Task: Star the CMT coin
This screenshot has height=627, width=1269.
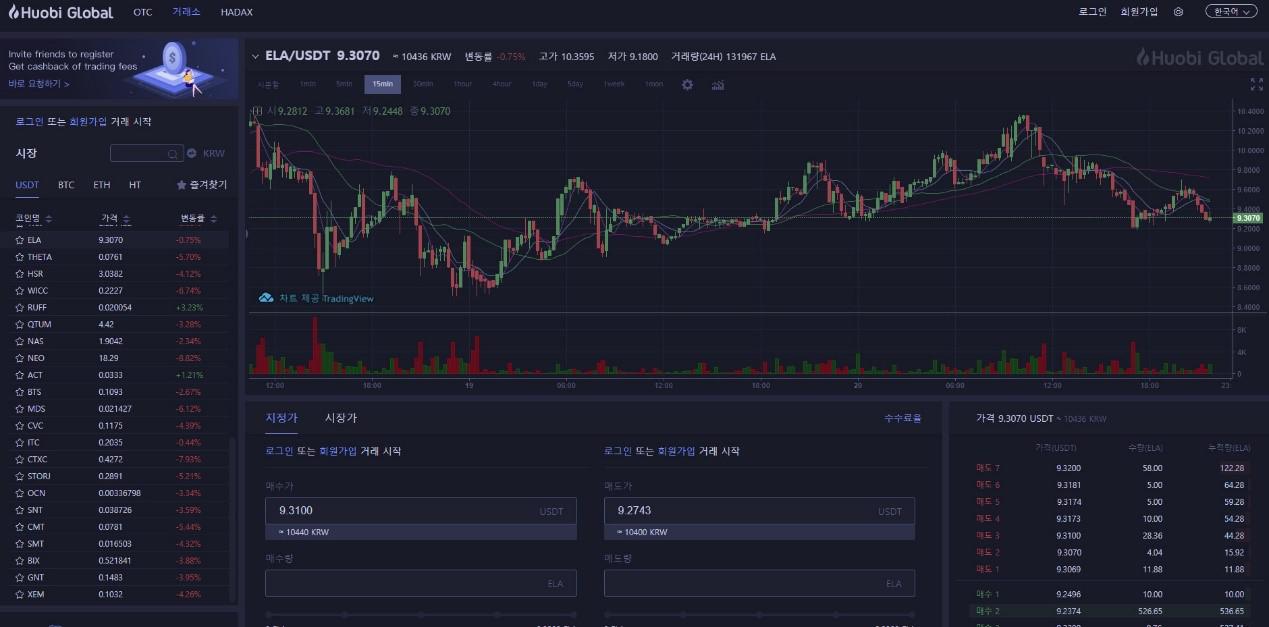Action: [x=19, y=527]
